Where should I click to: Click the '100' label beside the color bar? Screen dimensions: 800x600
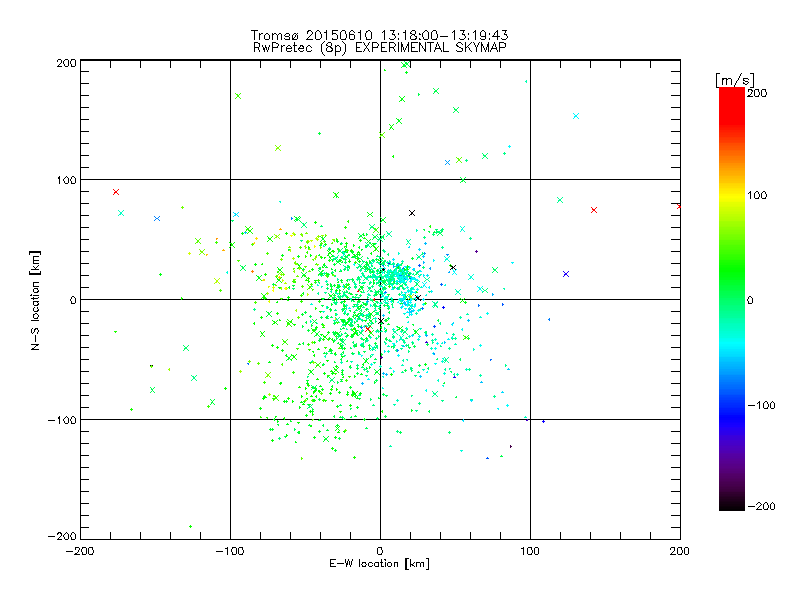coord(757,195)
